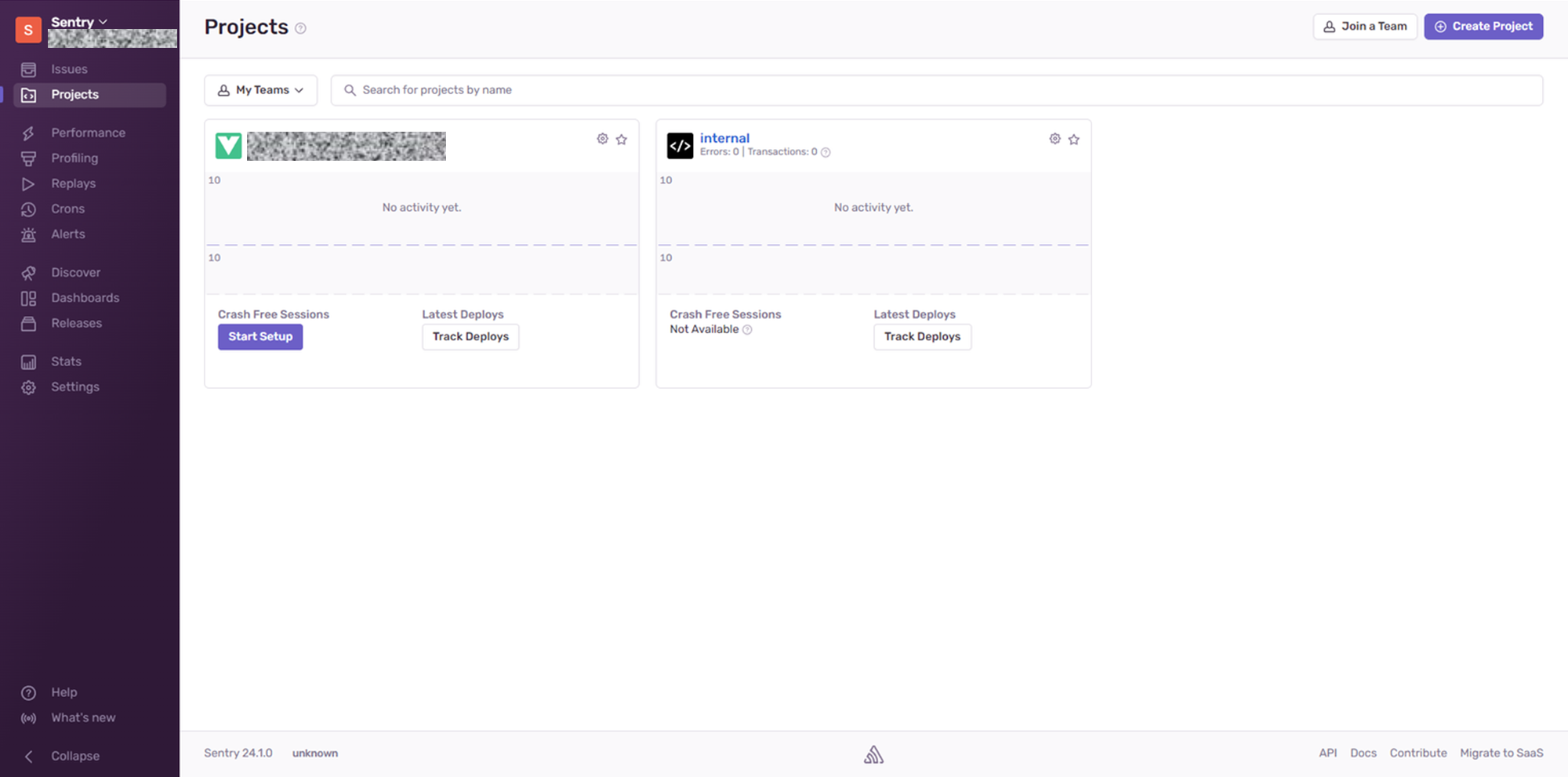Open Crons monitoring page
Image resolution: width=1568 pixels, height=777 pixels.
(x=67, y=209)
